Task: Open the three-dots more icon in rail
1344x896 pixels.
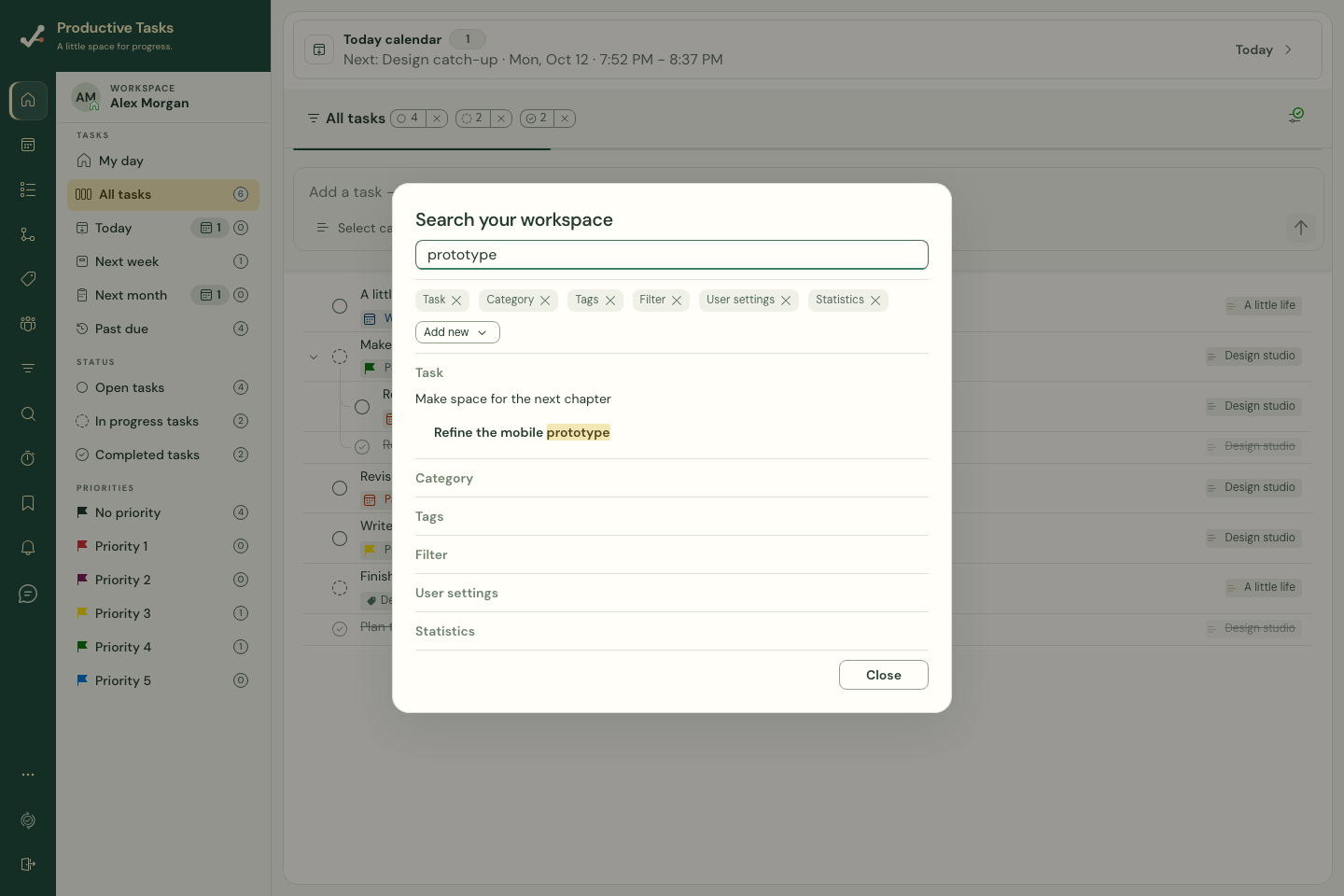Action: [28, 775]
